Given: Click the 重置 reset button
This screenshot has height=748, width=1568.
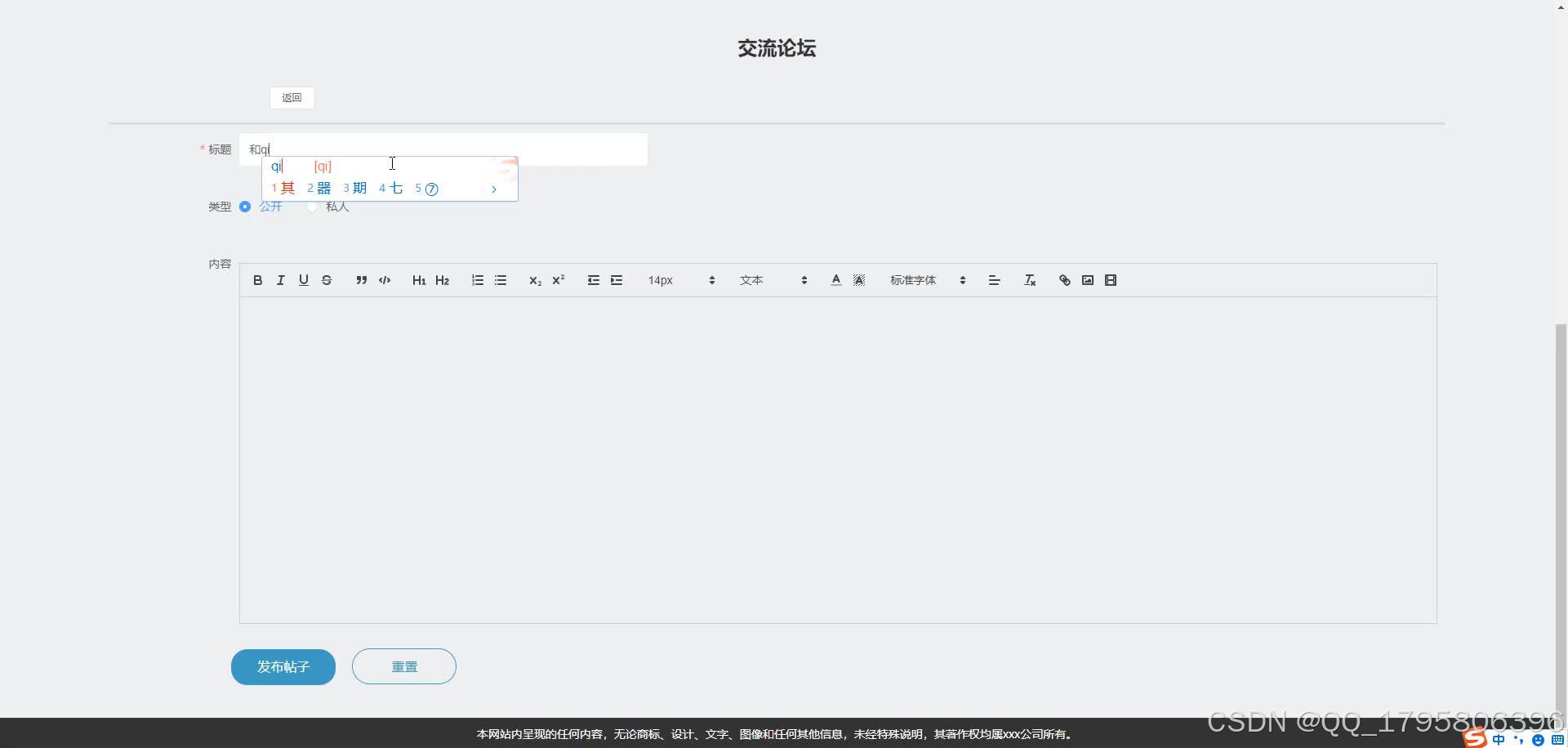Looking at the screenshot, I should coord(404,666).
